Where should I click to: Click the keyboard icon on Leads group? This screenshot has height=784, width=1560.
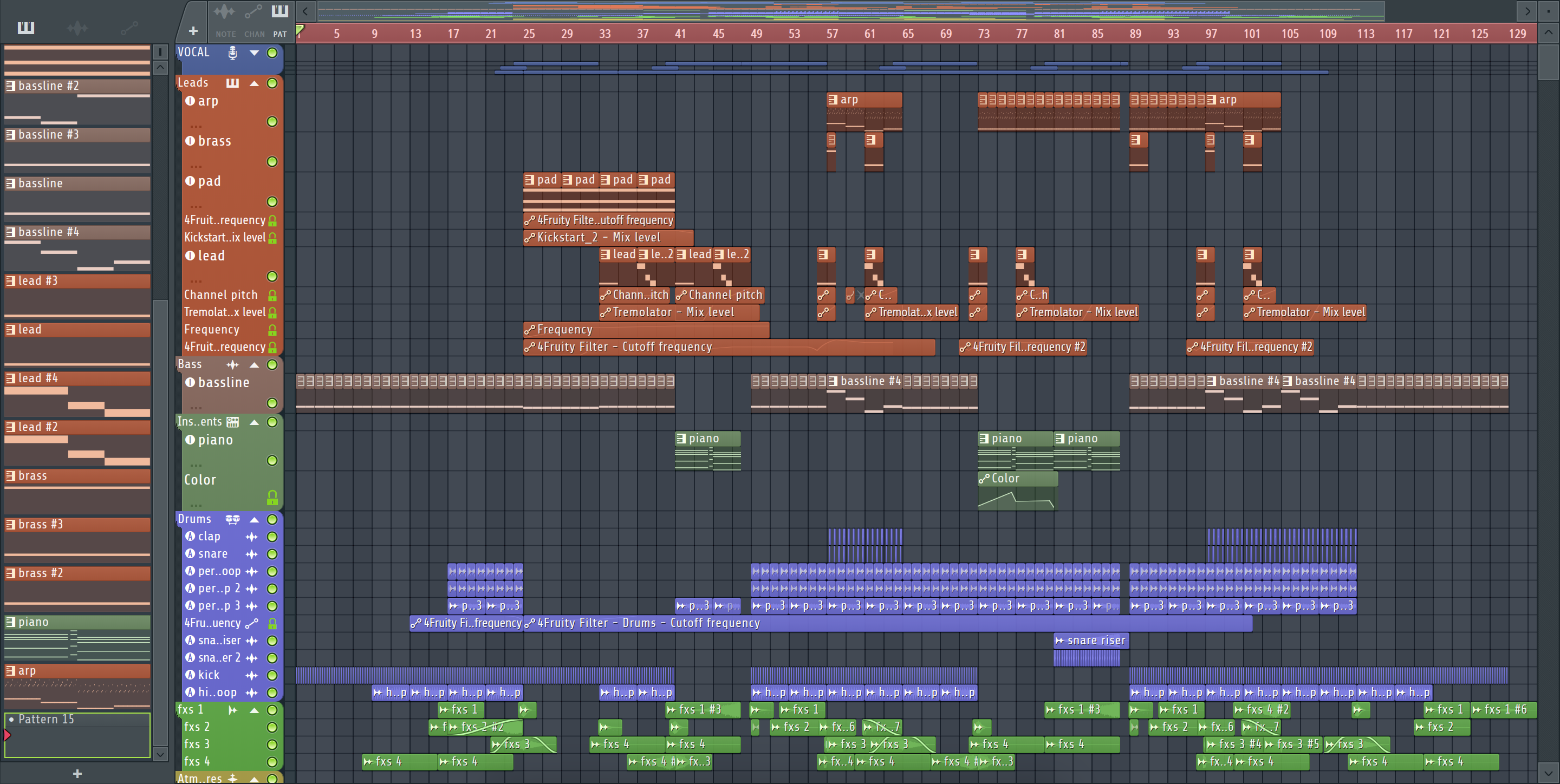pyautogui.click(x=232, y=83)
